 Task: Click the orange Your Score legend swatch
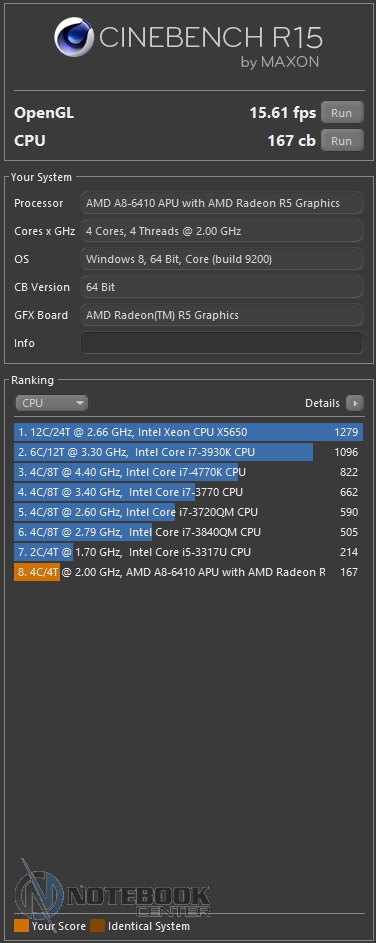[x=21, y=926]
